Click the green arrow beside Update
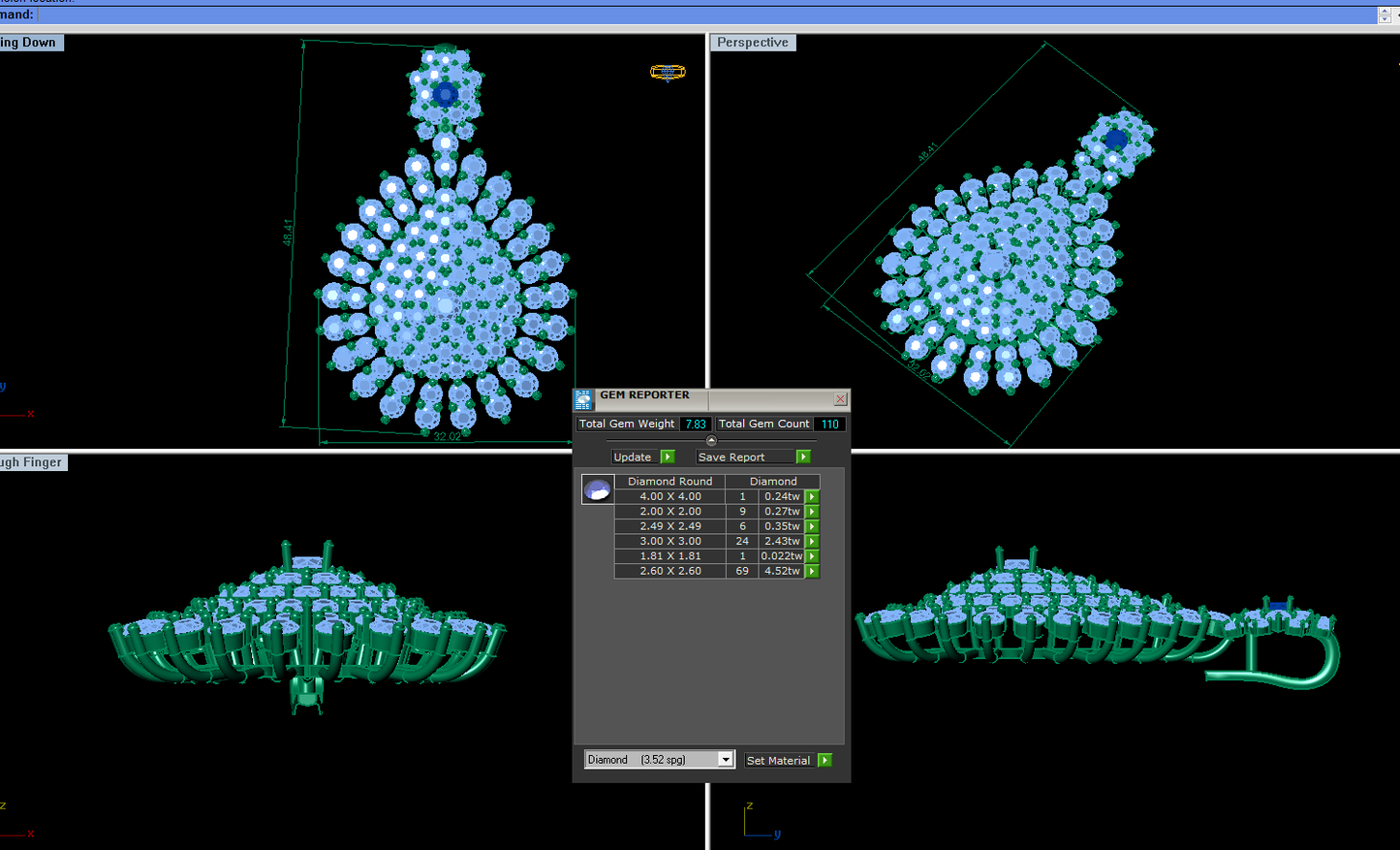The image size is (1400, 850). click(x=668, y=456)
